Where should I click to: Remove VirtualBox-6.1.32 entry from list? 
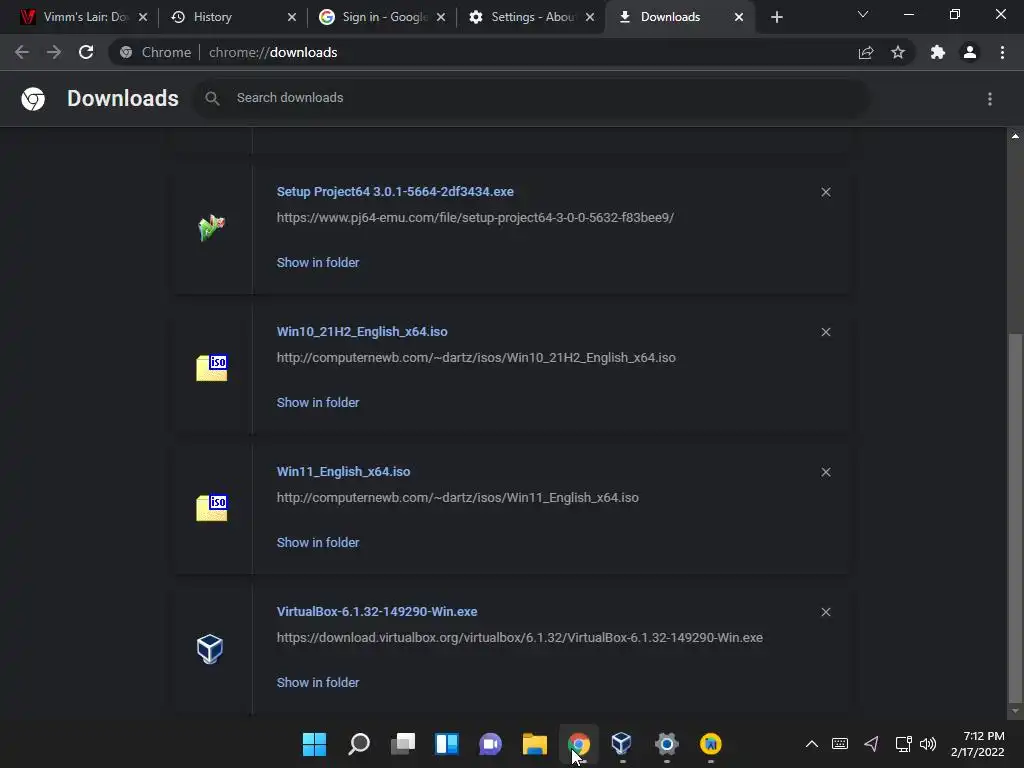826,612
